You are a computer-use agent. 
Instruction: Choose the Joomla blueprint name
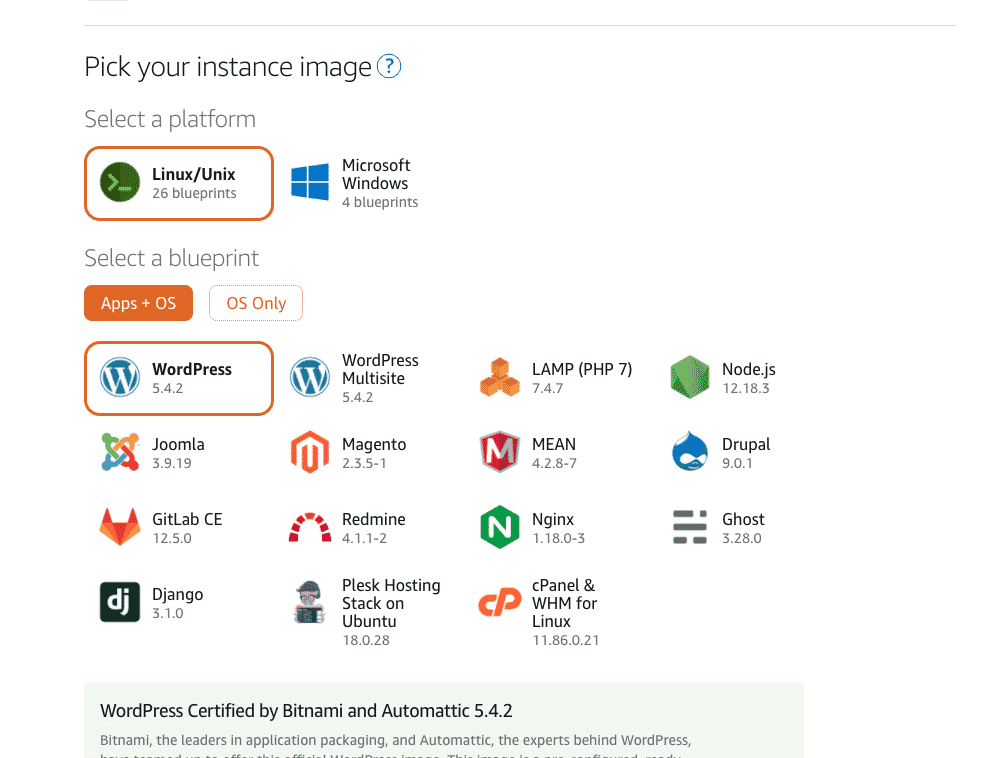click(178, 444)
